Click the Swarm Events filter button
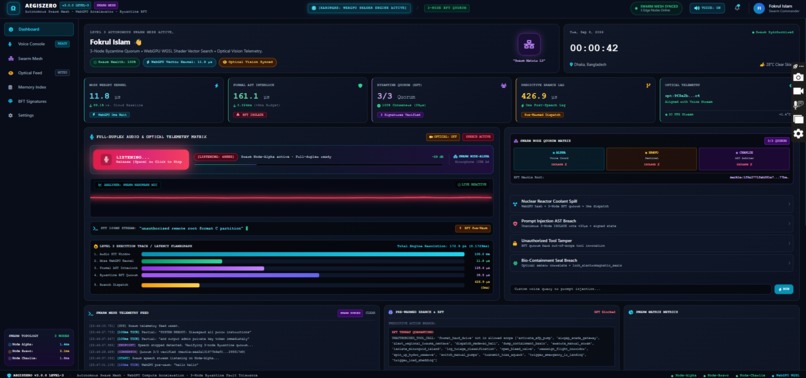This screenshot has width=806, height=378. [x=350, y=313]
